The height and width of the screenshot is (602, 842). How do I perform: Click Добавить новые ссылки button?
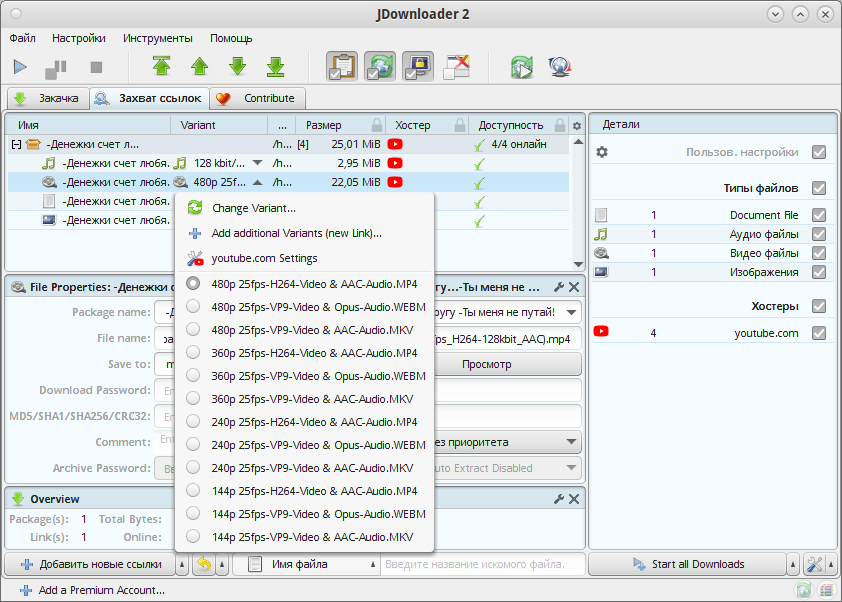[x=91, y=564]
